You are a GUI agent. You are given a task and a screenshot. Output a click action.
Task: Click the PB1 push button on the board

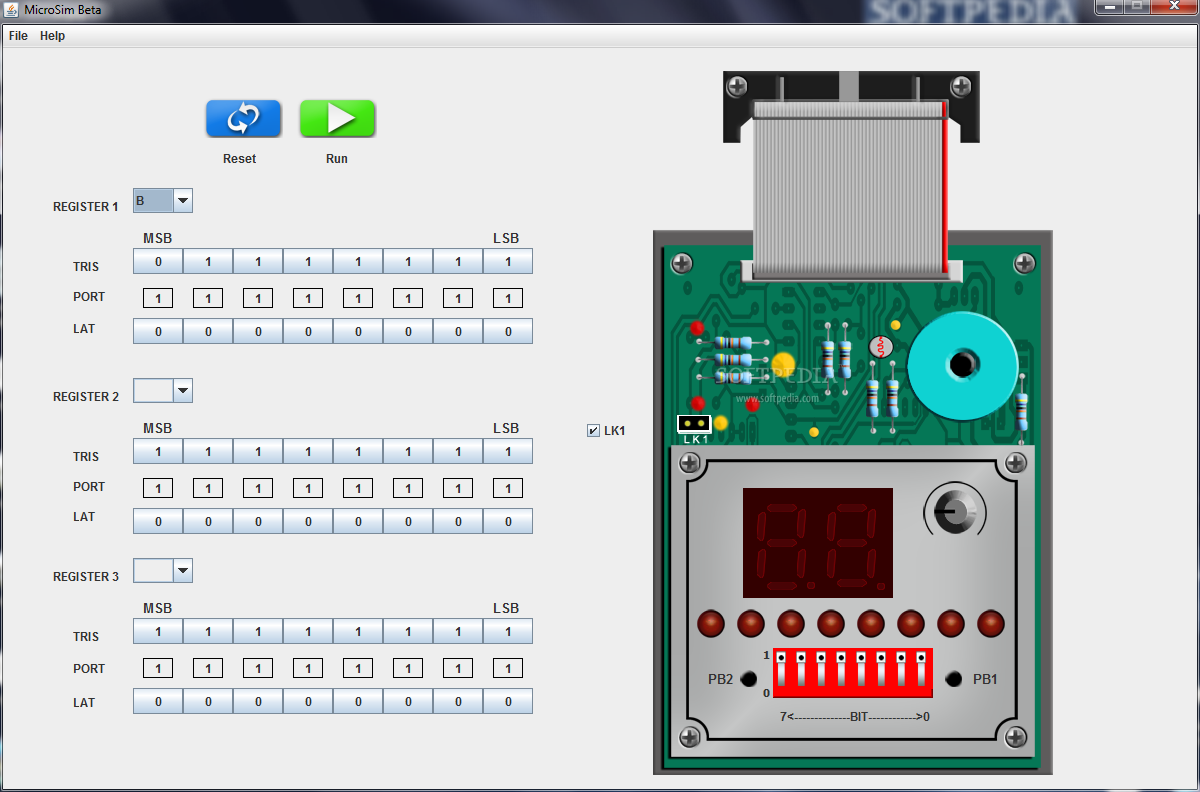(x=954, y=679)
